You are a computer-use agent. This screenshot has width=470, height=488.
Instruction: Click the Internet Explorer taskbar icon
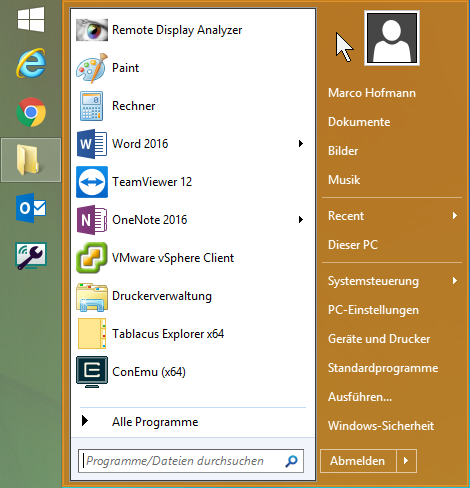point(31,63)
